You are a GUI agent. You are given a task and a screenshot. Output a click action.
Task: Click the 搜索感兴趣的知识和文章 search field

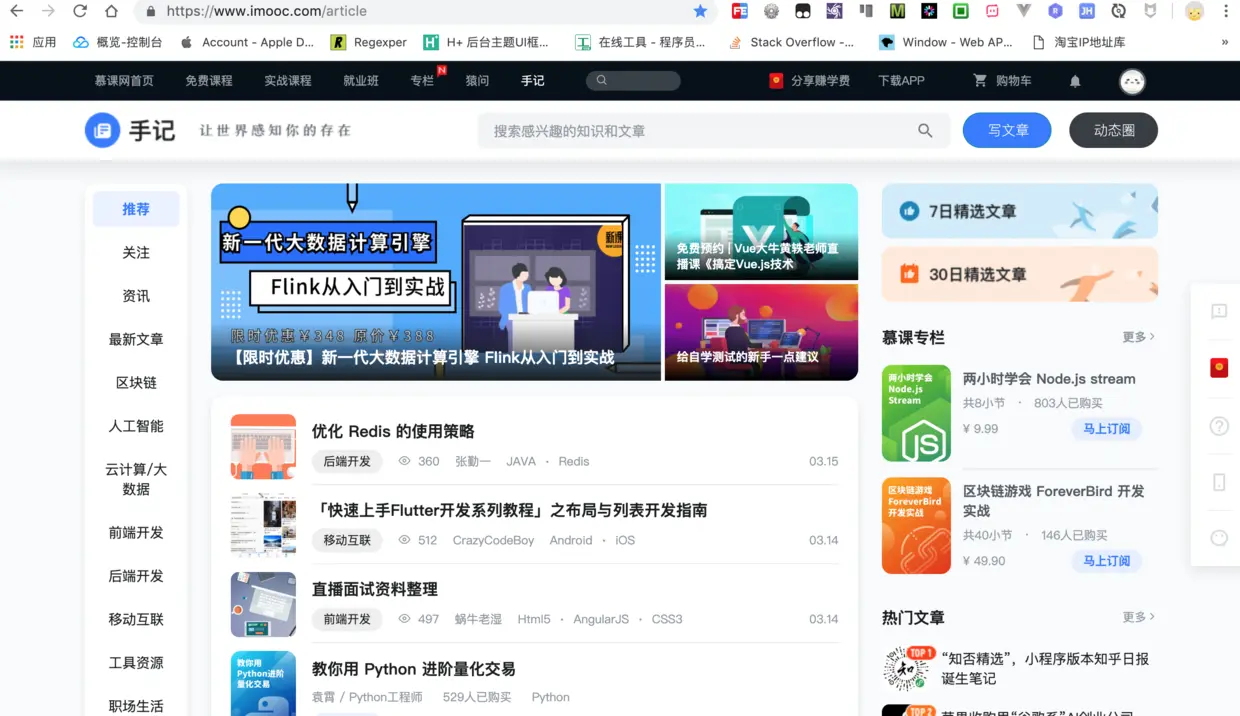click(x=713, y=130)
